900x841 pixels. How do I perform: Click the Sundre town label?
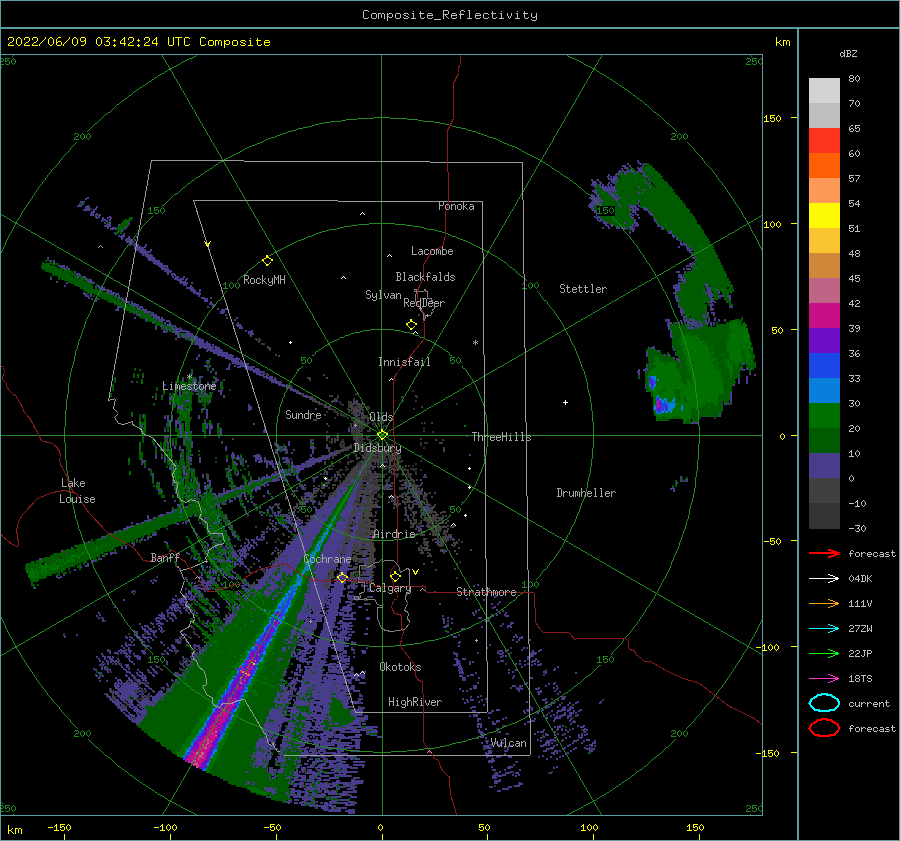point(303,414)
